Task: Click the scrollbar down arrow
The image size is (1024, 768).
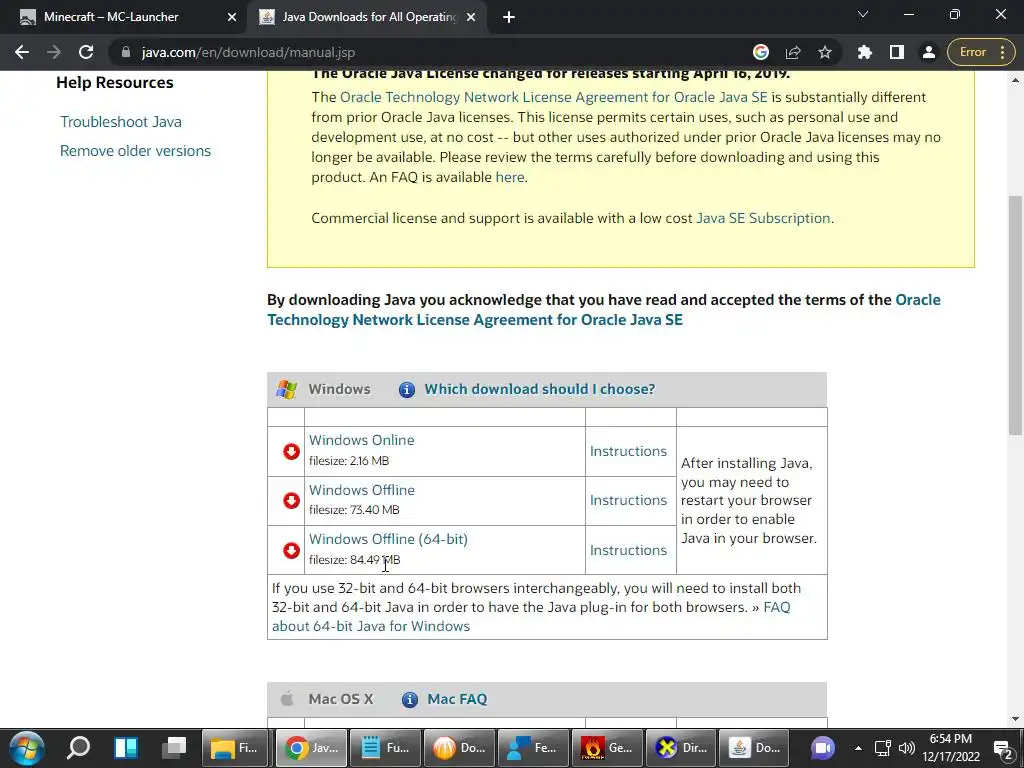Action: click(x=1015, y=719)
